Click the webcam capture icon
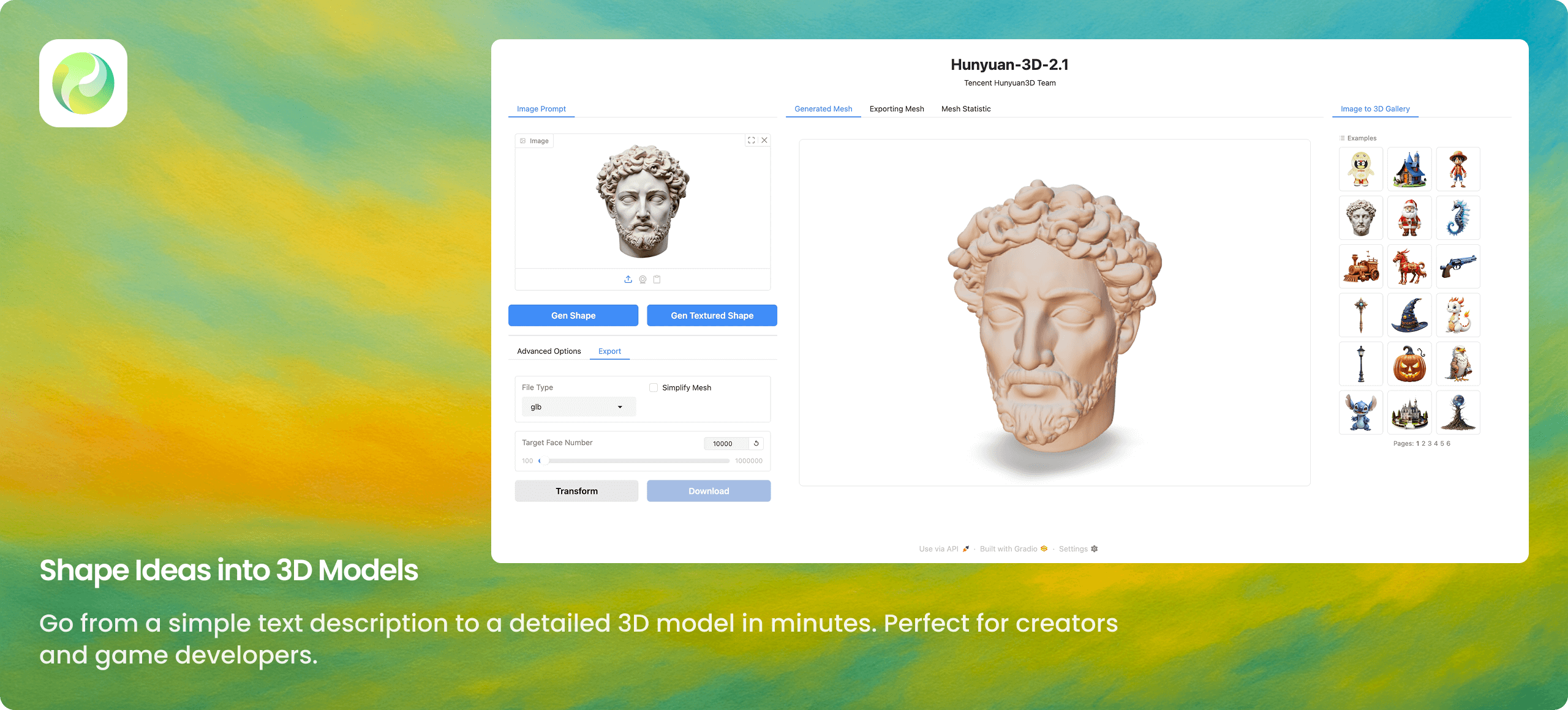 pos(643,279)
